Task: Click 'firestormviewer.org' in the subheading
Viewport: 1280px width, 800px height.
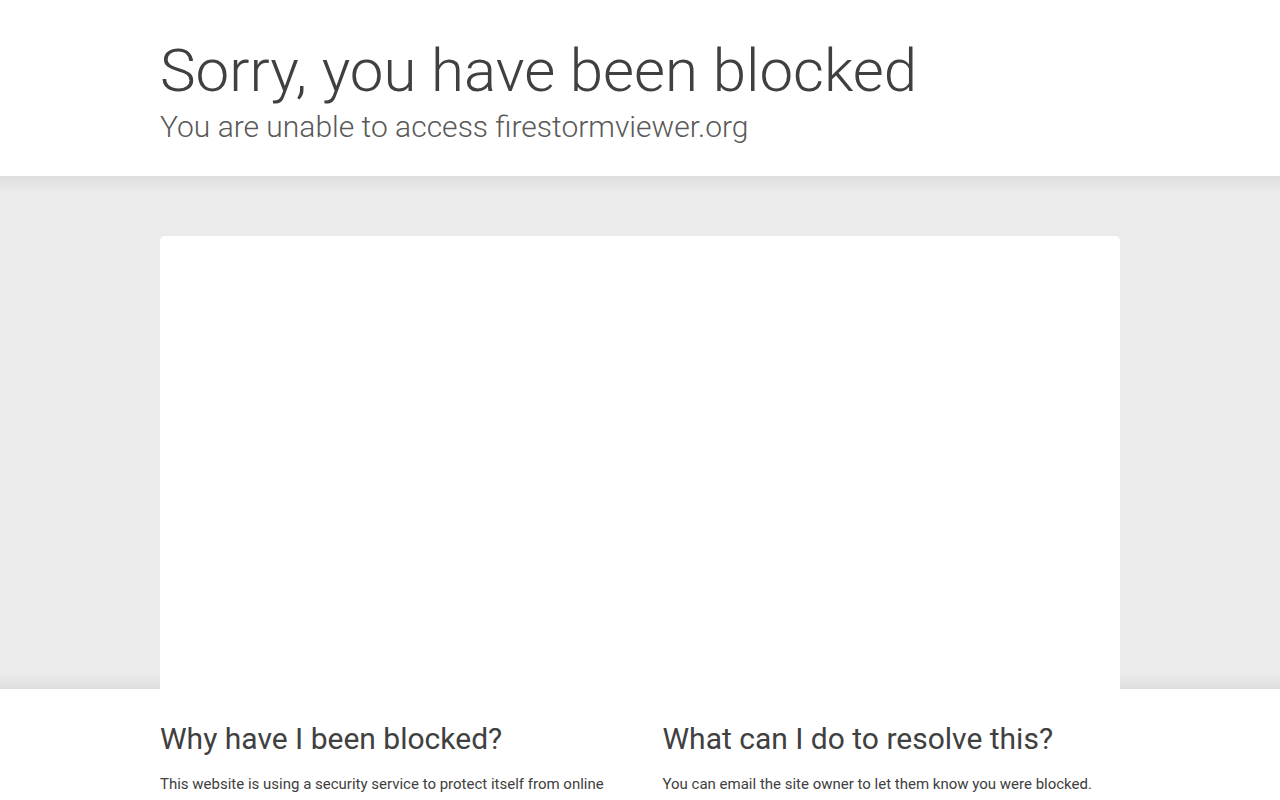Action: pos(621,127)
